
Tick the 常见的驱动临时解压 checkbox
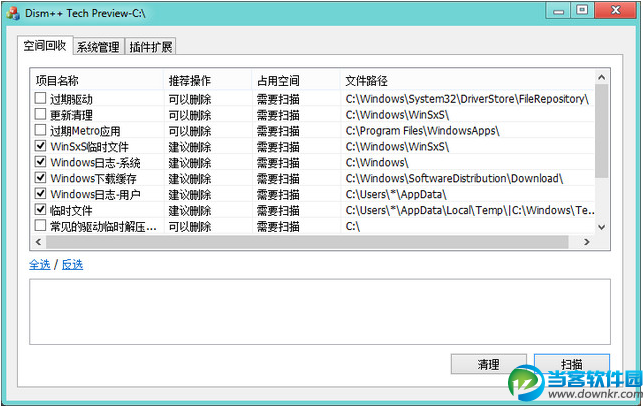40,226
